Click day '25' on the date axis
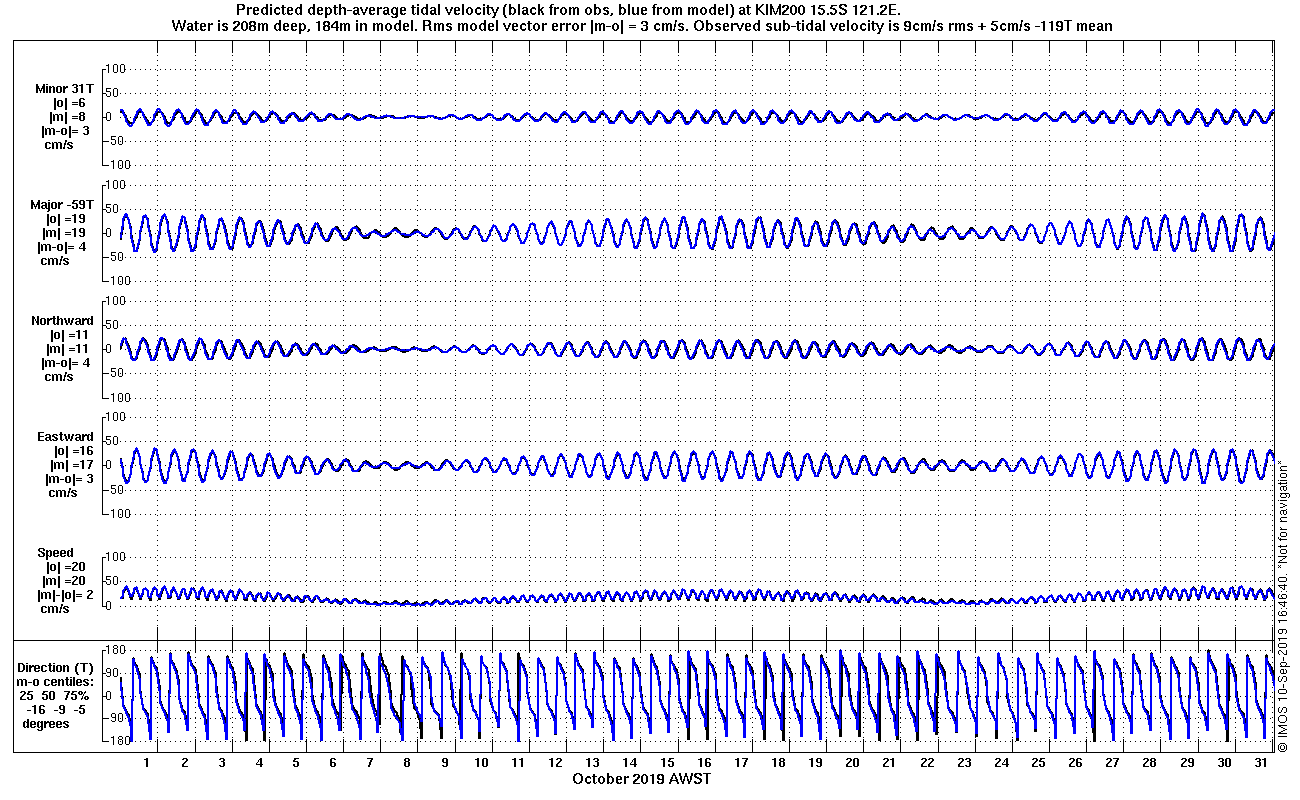 1038,762
